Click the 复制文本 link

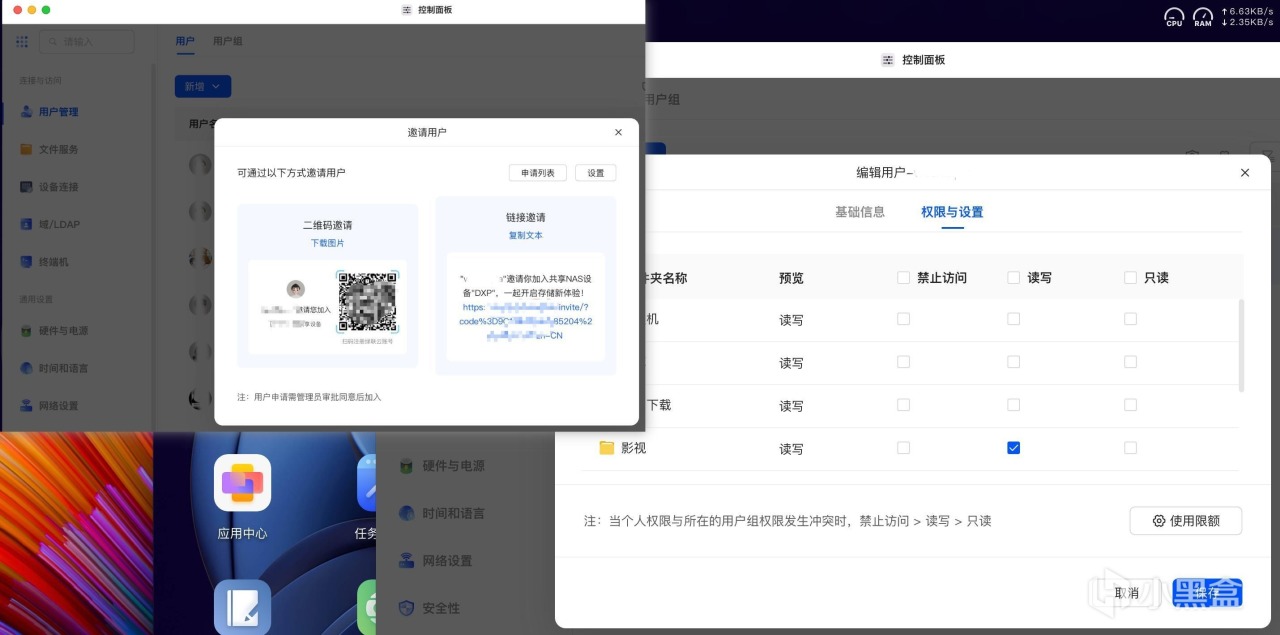[x=526, y=236]
